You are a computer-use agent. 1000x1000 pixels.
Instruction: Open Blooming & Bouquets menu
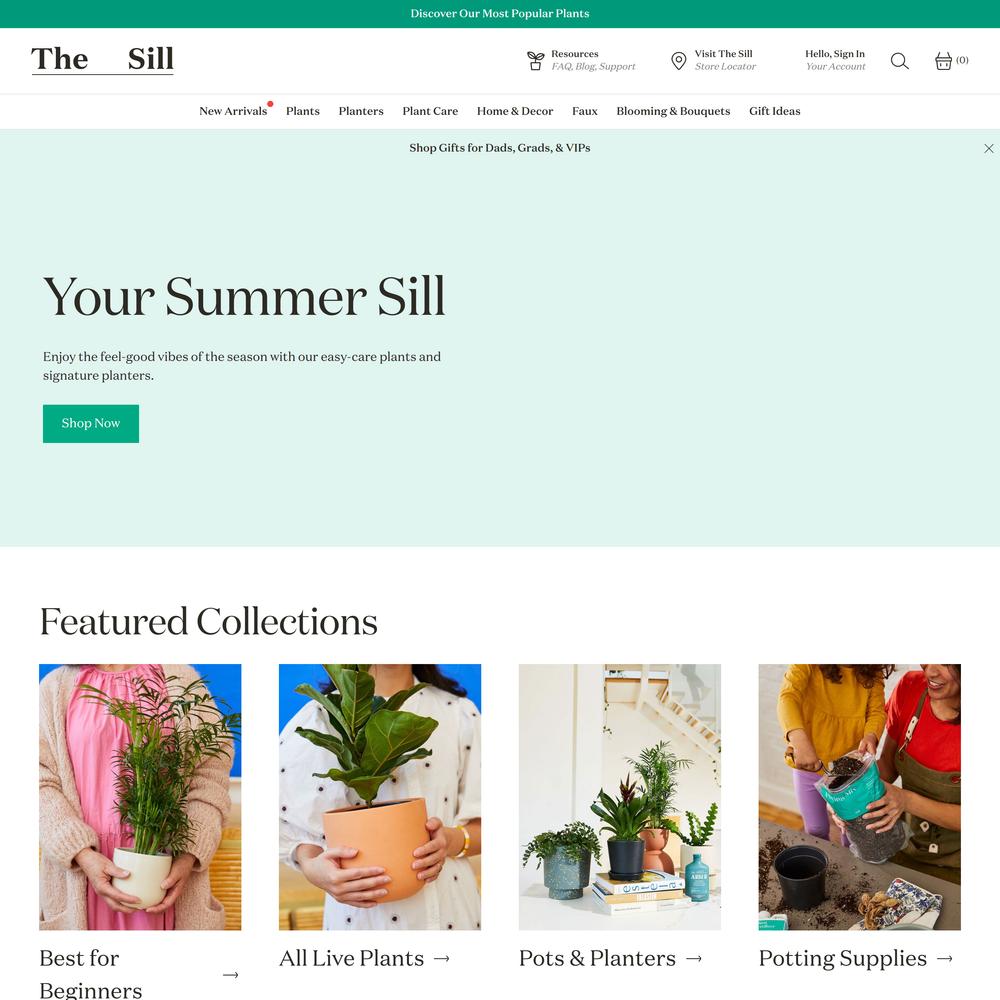click(x=673, y=111)
